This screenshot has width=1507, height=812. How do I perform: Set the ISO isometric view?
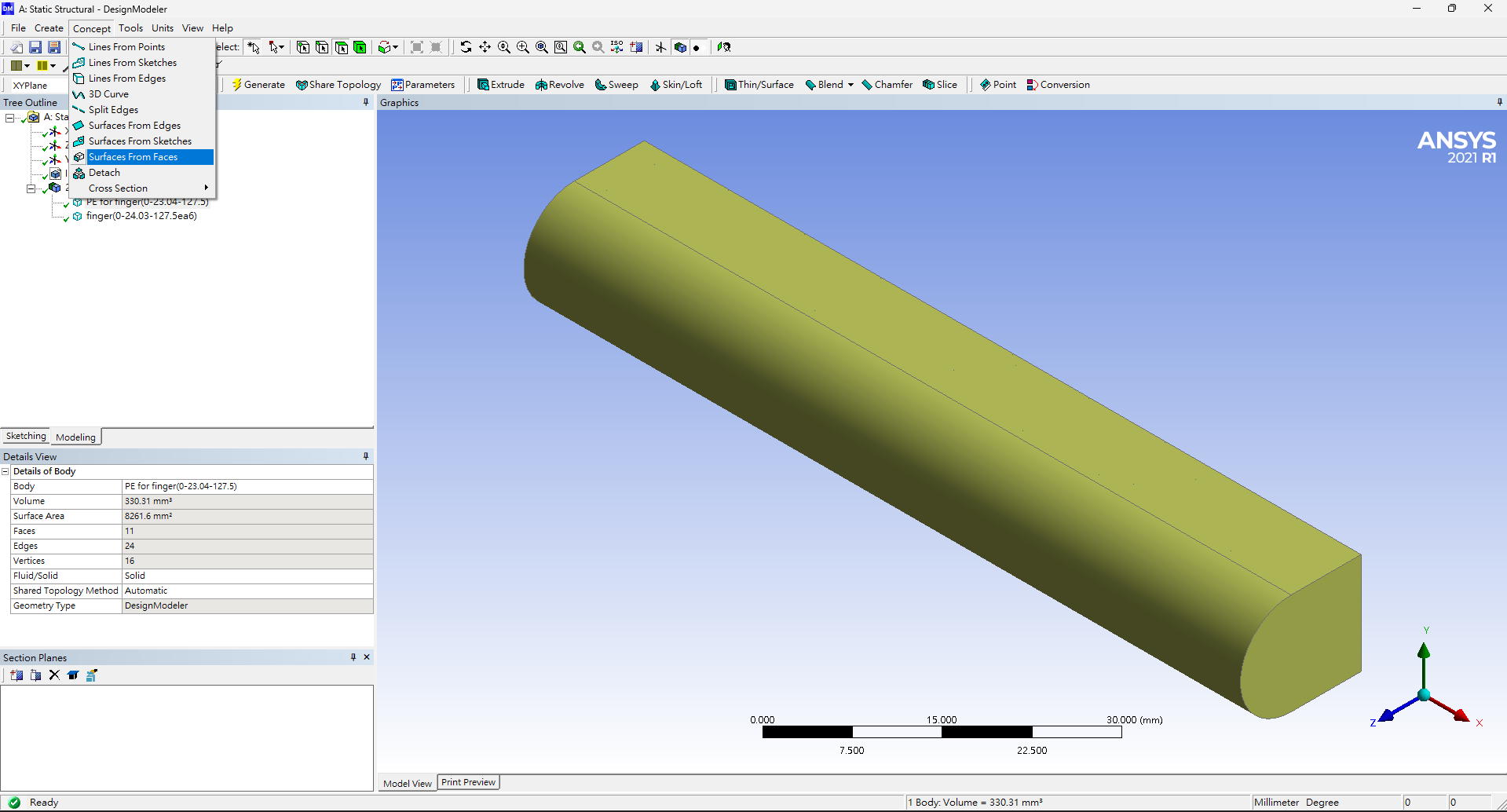(x=617, y=47)
